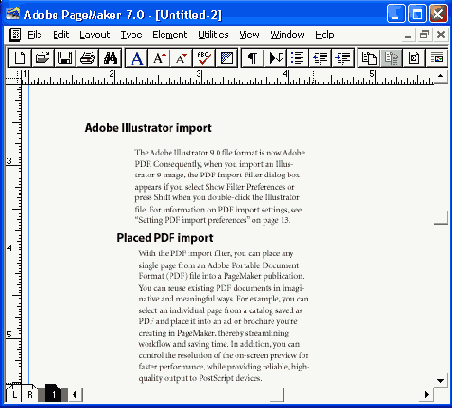Click the document control icon beside File
452x408 pixels.
[15, 35]
